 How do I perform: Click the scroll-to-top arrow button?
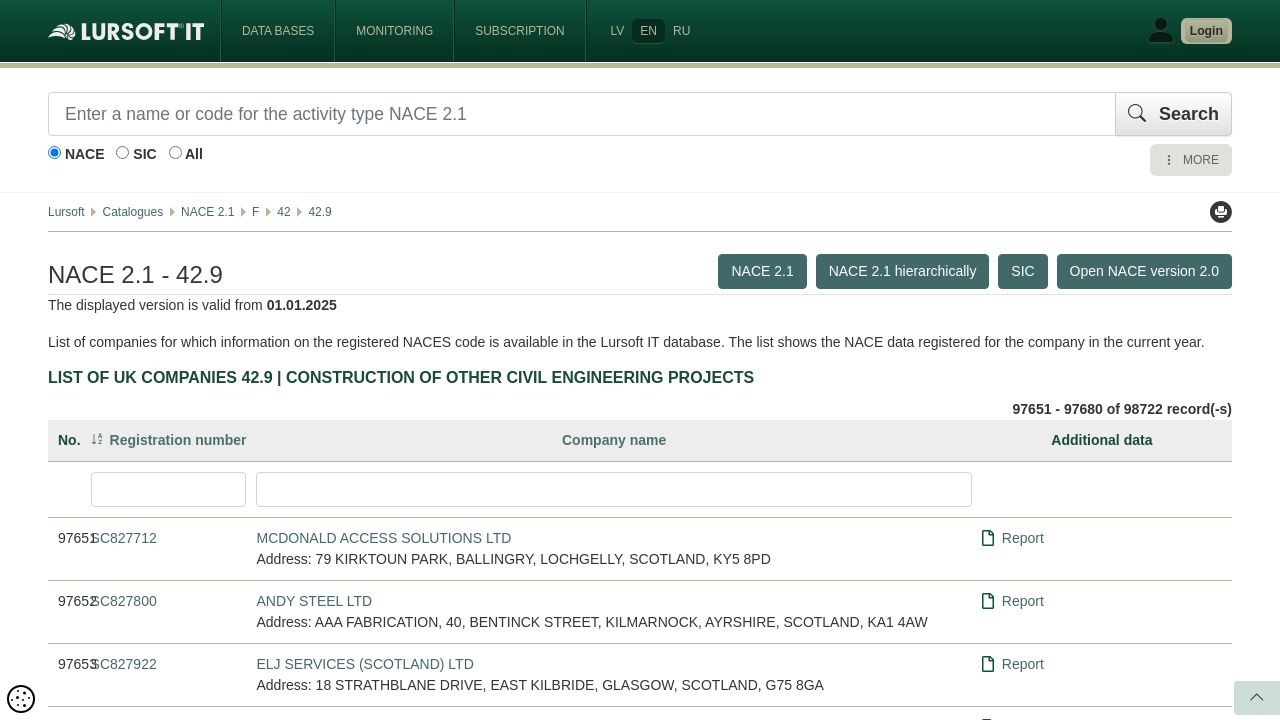1257,698
